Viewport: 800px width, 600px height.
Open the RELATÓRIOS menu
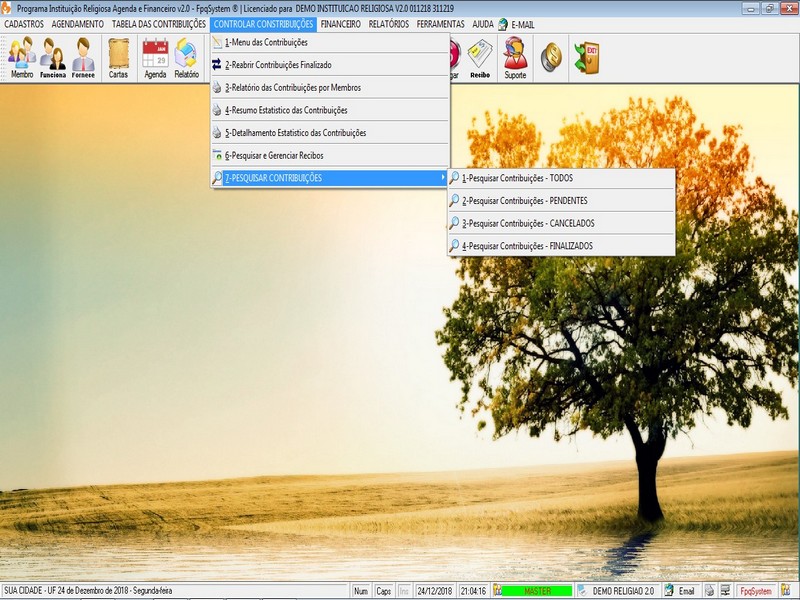389,24
